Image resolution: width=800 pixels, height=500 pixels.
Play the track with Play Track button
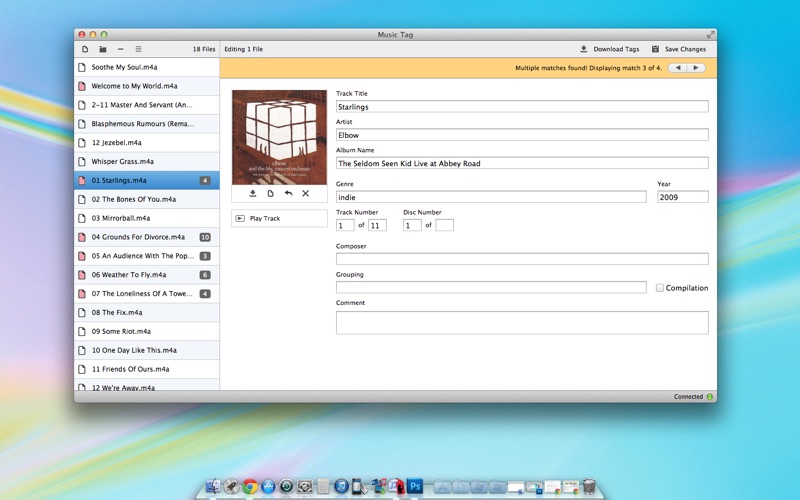tap(279, 218)
